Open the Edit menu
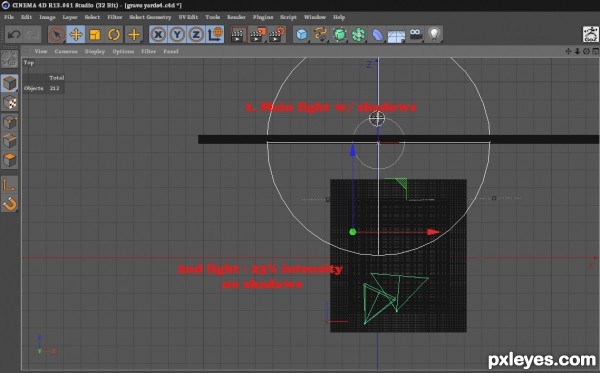Screen dimensions: 600x373 26,17
